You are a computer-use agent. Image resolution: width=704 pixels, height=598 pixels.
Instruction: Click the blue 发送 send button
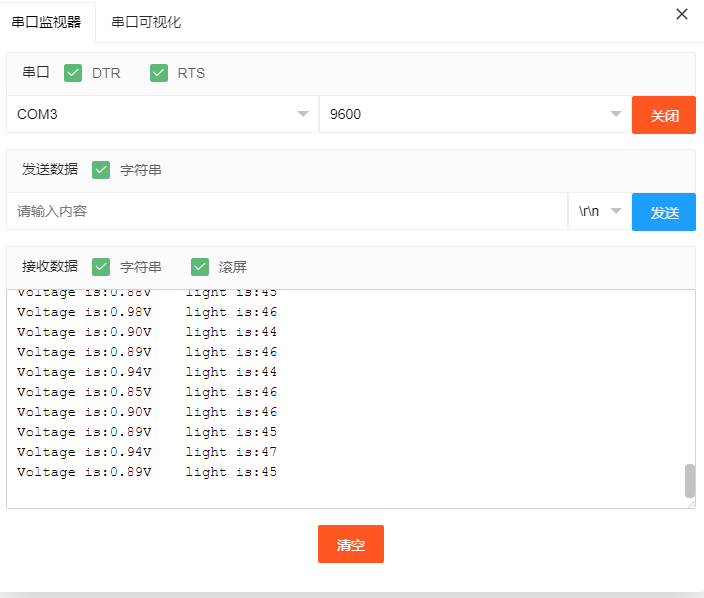664,212
